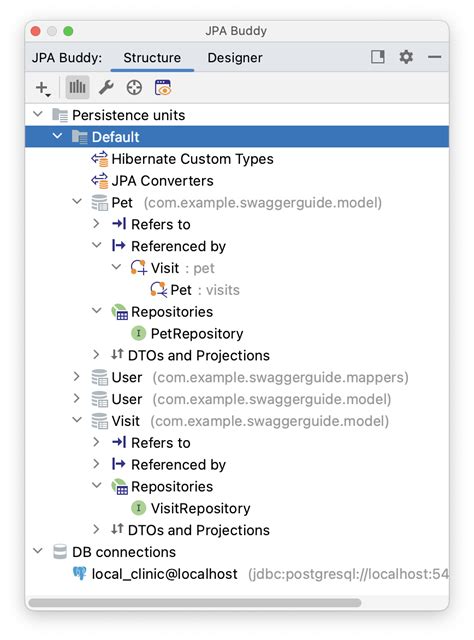Click DTOs and Projections icon under Pet
Image resolution: width=474 pixels, height=640 pixels.
point(117,355)
